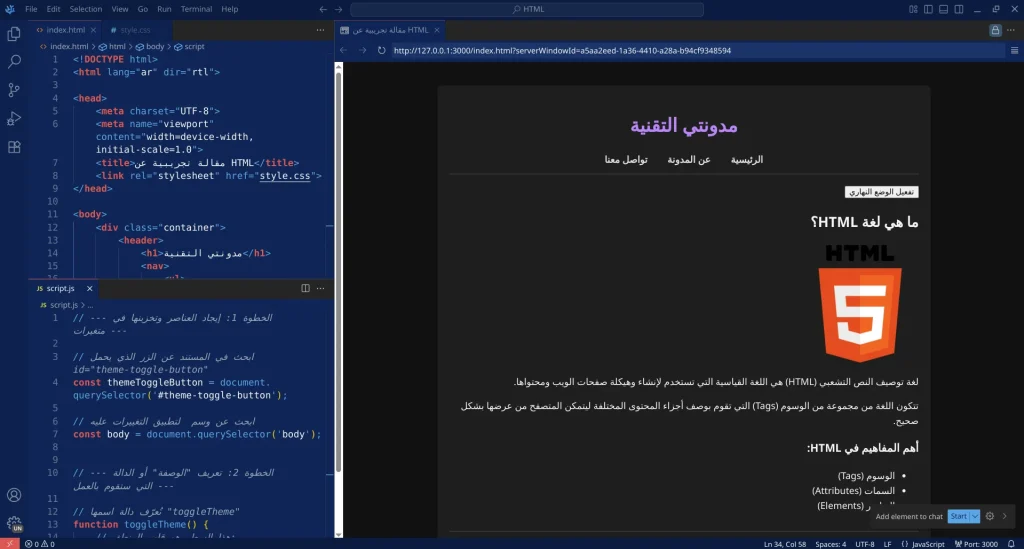Click the 'Spaces: 4' indentation status item
This screenshot has width=1024, height=549.
(x=830, y=544)
